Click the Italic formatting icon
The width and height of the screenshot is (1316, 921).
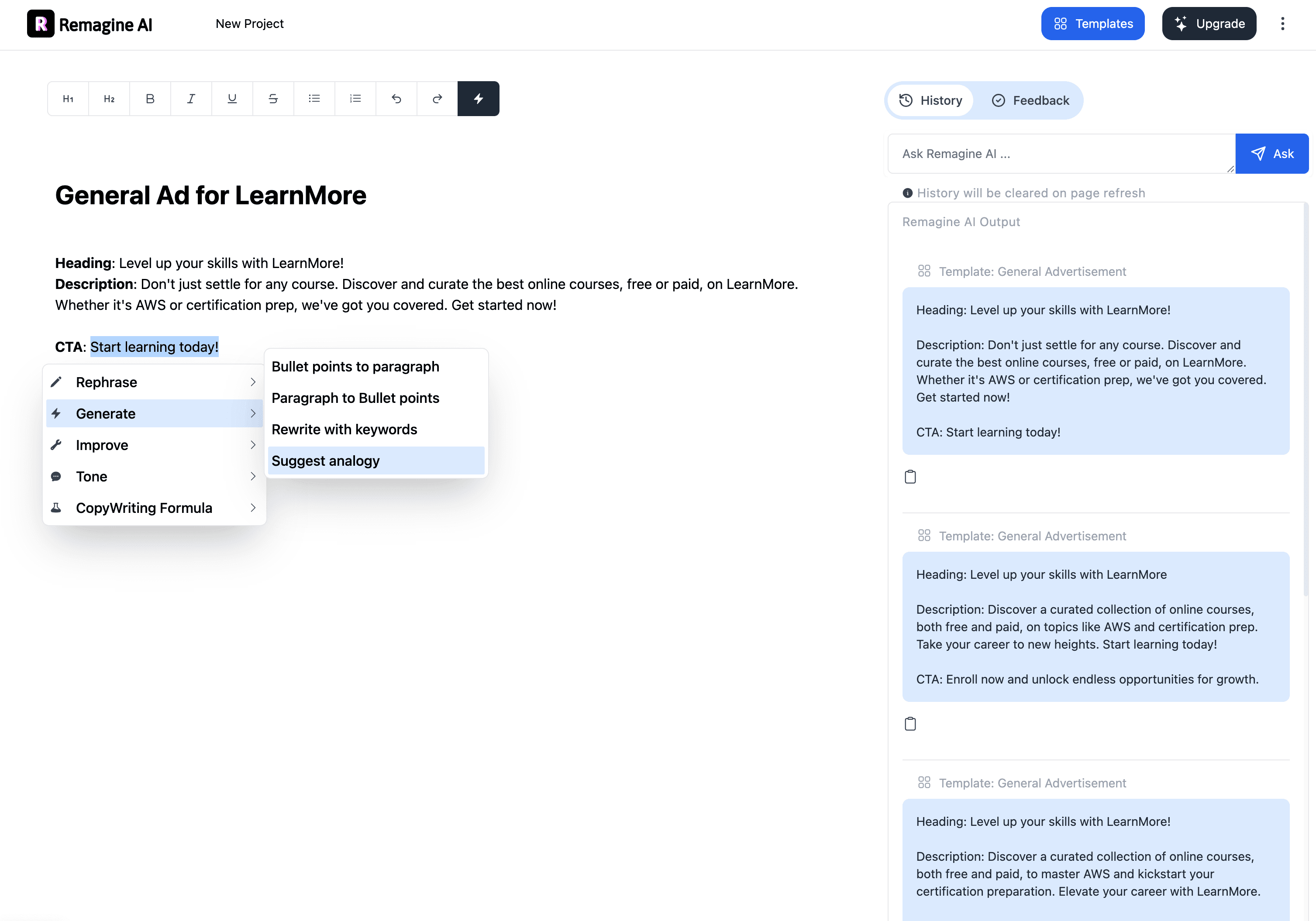[191, 98]
